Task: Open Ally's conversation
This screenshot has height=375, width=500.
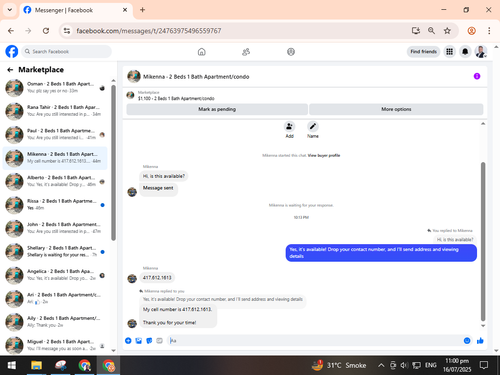Action: point(55,322)
